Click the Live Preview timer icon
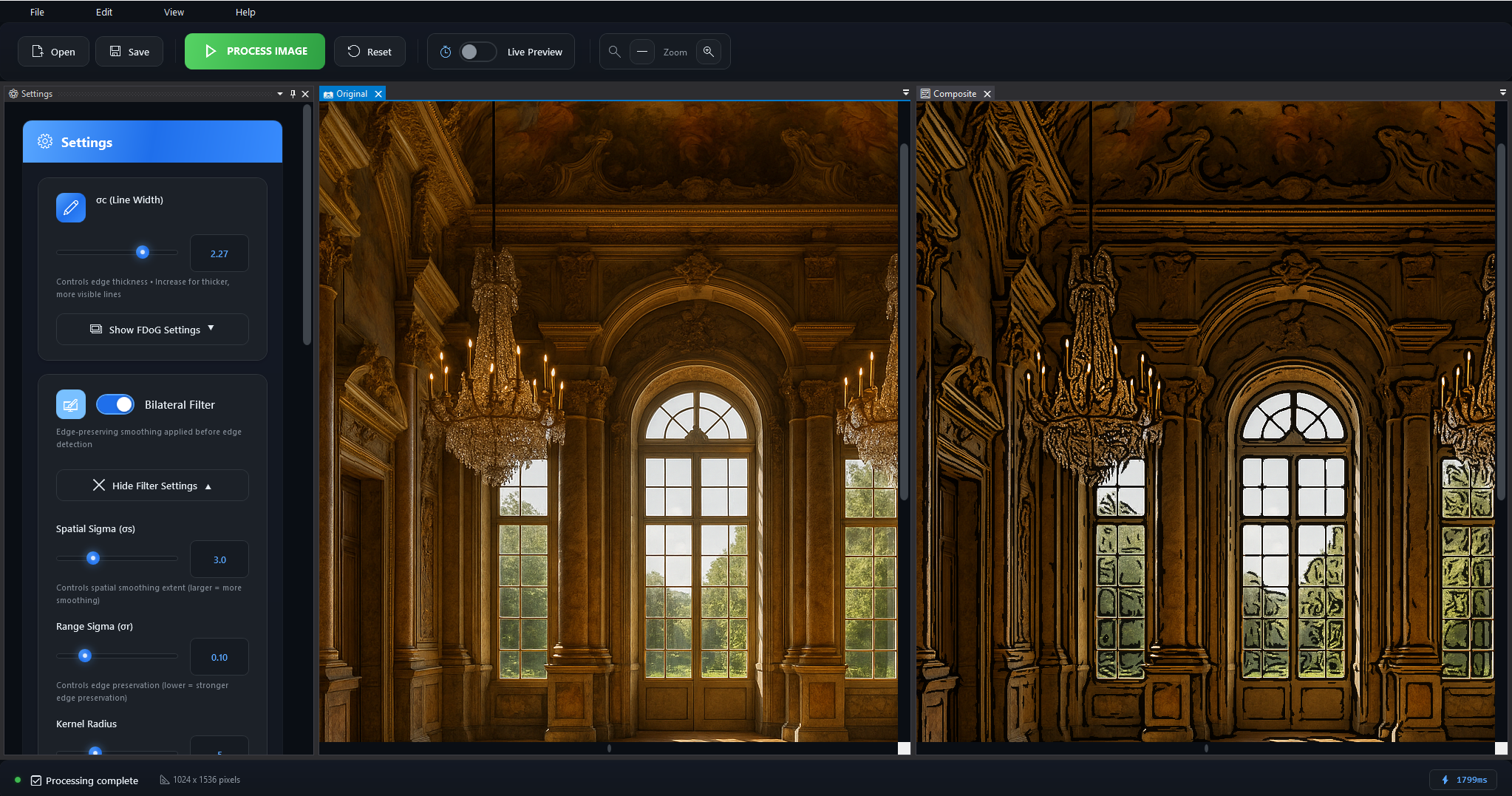The image size is (1512, 796). point(446,52)
